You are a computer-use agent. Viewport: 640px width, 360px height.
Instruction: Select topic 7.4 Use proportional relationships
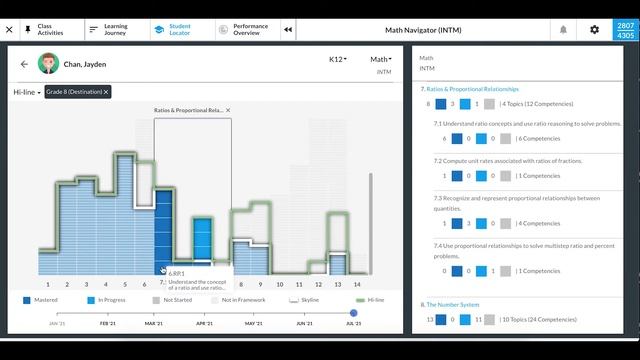[x=524, y=251]
